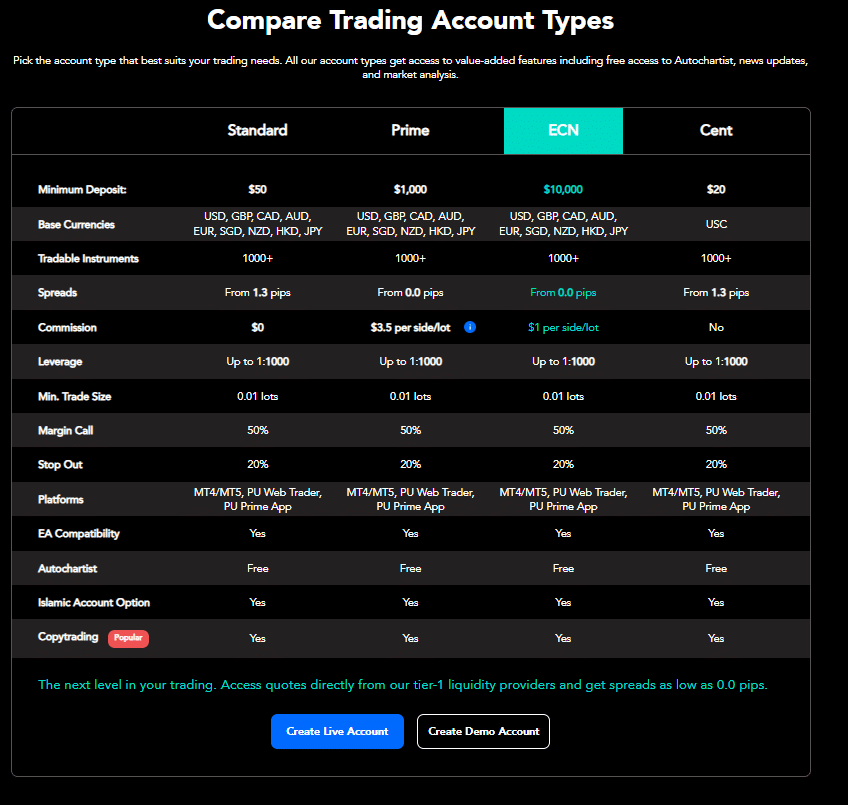Screen dimensions: 848x805
Task: Click the "$20" Cent minimum deposit value
Action: click(716, 190)
